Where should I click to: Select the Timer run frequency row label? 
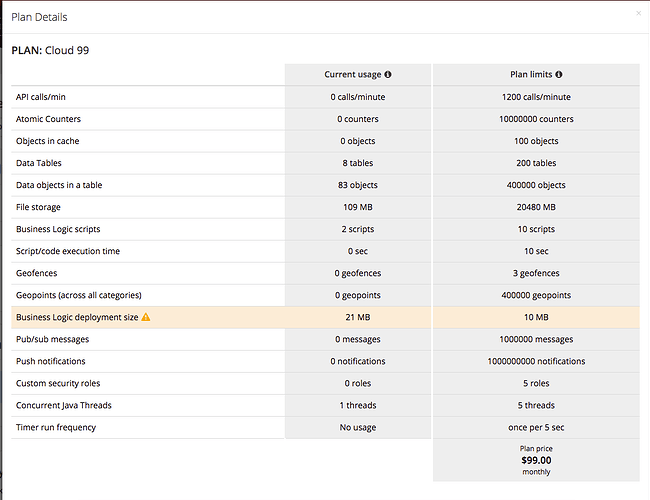click(x=54, y=427)
